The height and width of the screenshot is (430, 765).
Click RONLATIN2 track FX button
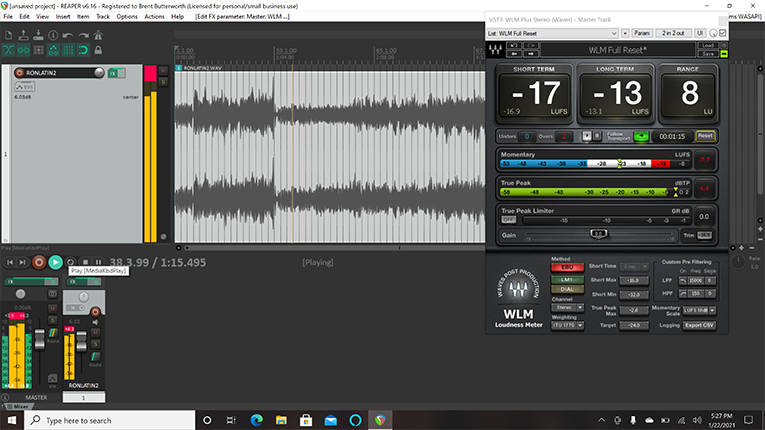point(113,73)
